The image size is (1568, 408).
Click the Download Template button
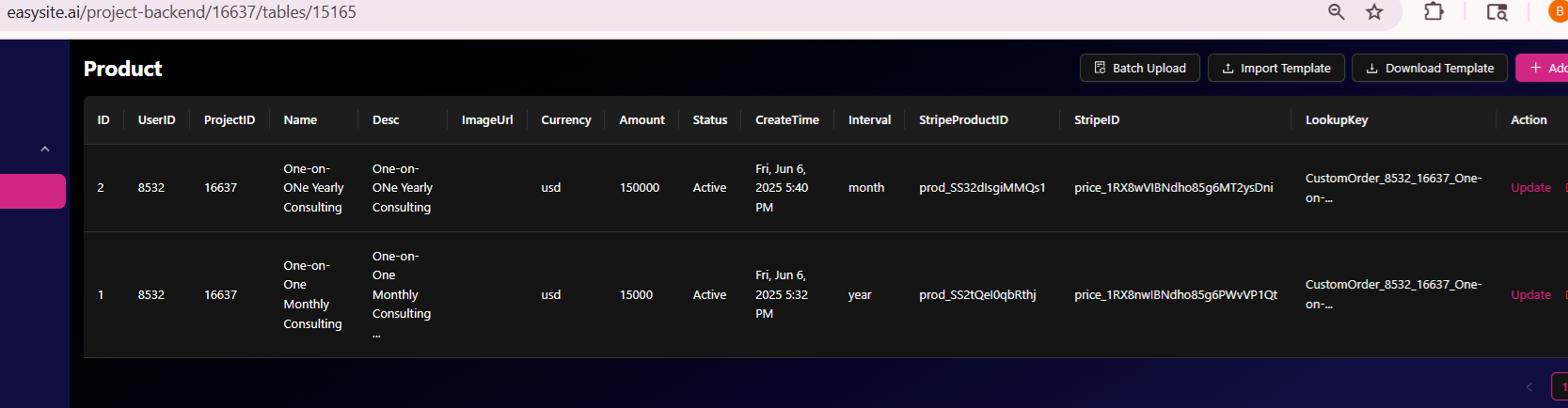1429,68
